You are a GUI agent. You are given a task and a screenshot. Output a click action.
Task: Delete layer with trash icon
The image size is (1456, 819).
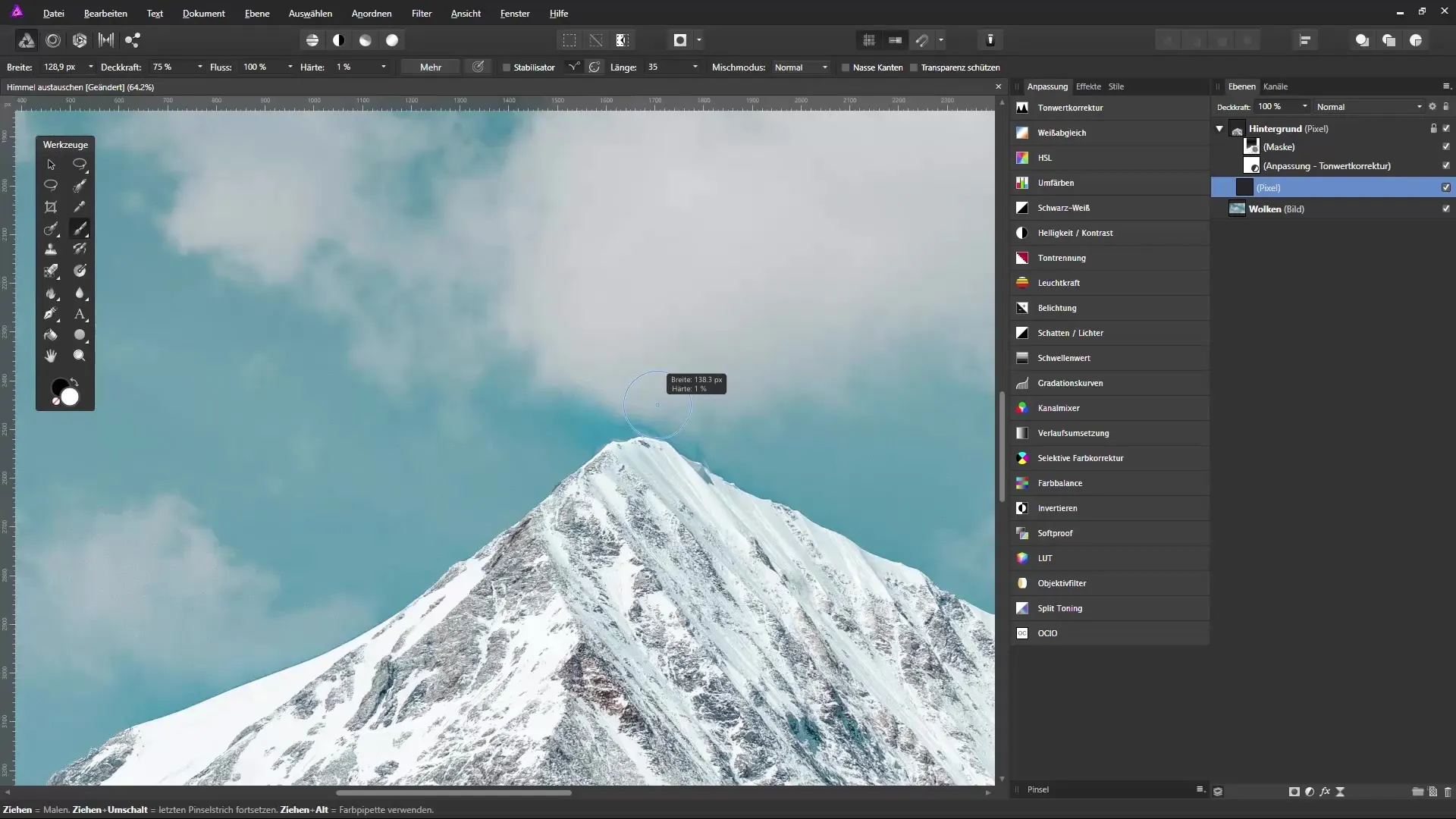click(1448, 791)
